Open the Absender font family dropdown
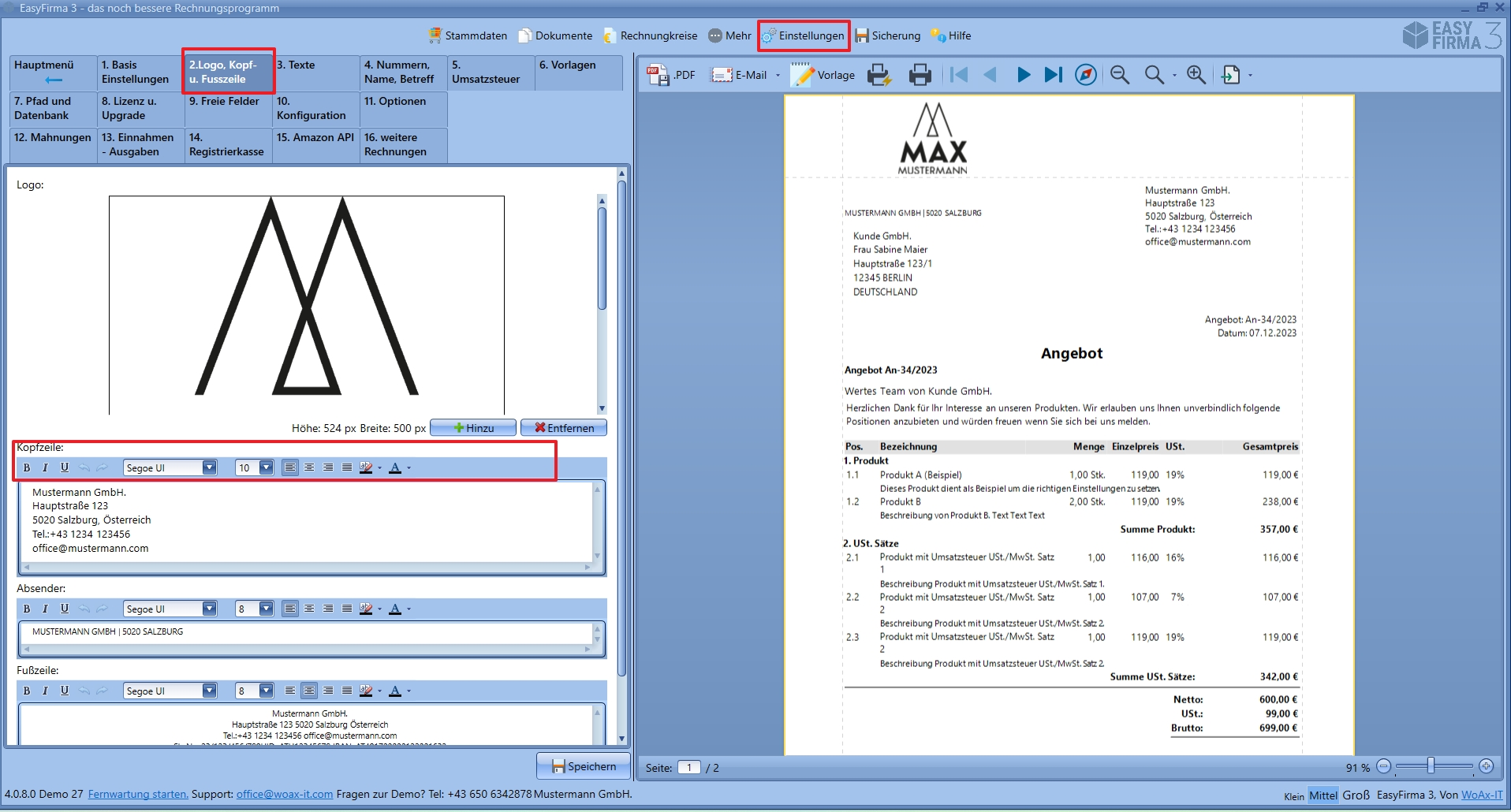 pos(209,609)
